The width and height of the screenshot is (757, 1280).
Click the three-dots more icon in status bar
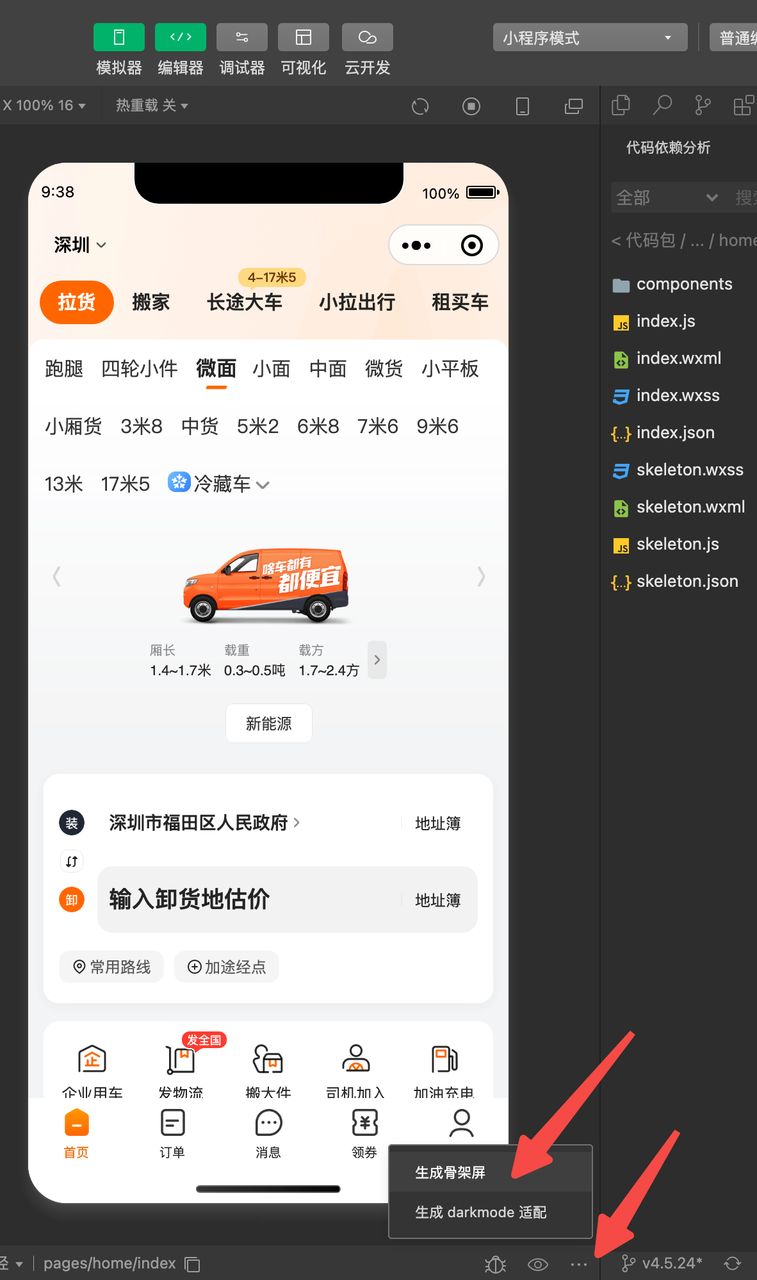579,1264
